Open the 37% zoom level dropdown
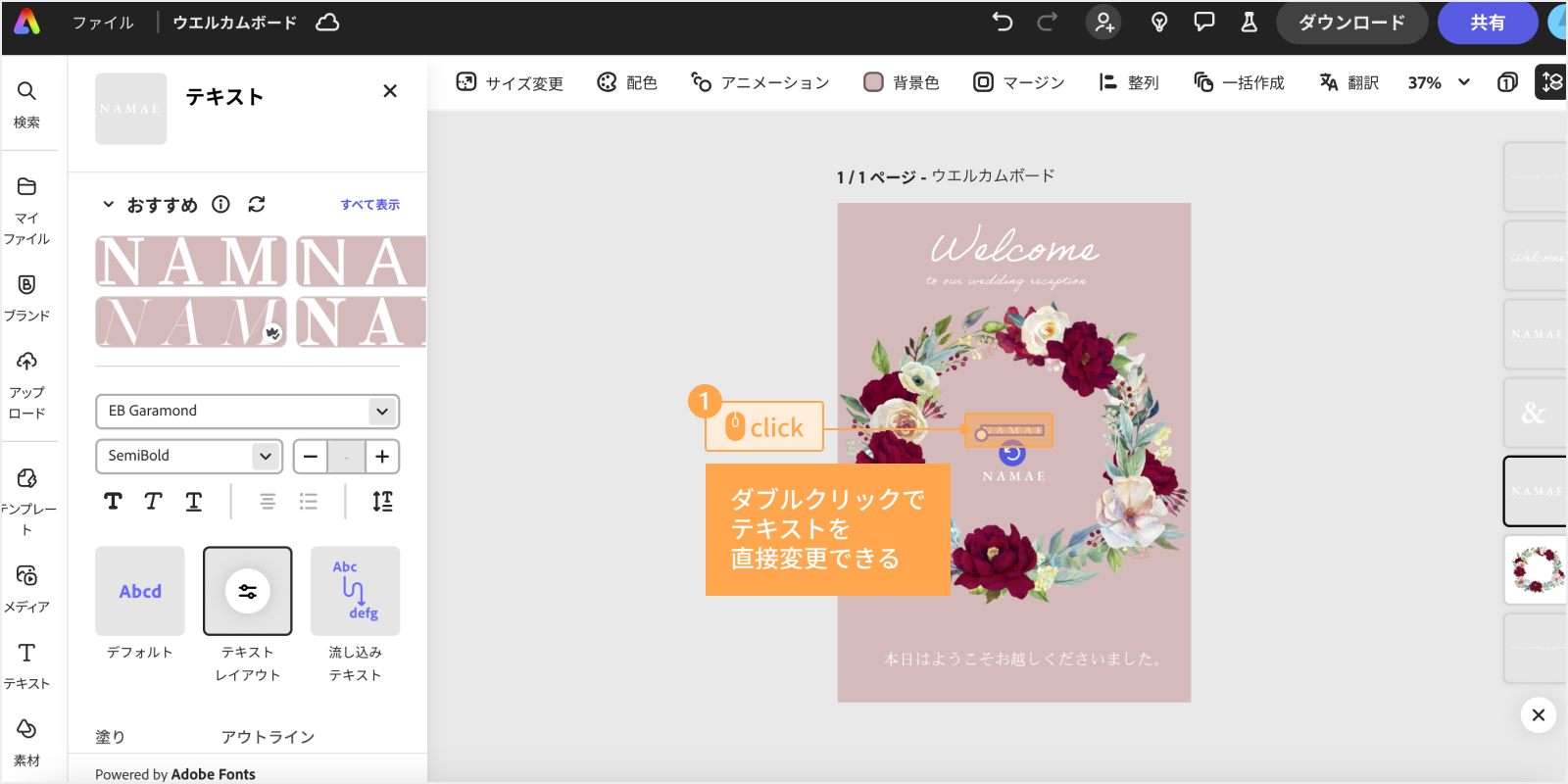The height and width of the screenshot is (784, 1568). (1439, 83)
